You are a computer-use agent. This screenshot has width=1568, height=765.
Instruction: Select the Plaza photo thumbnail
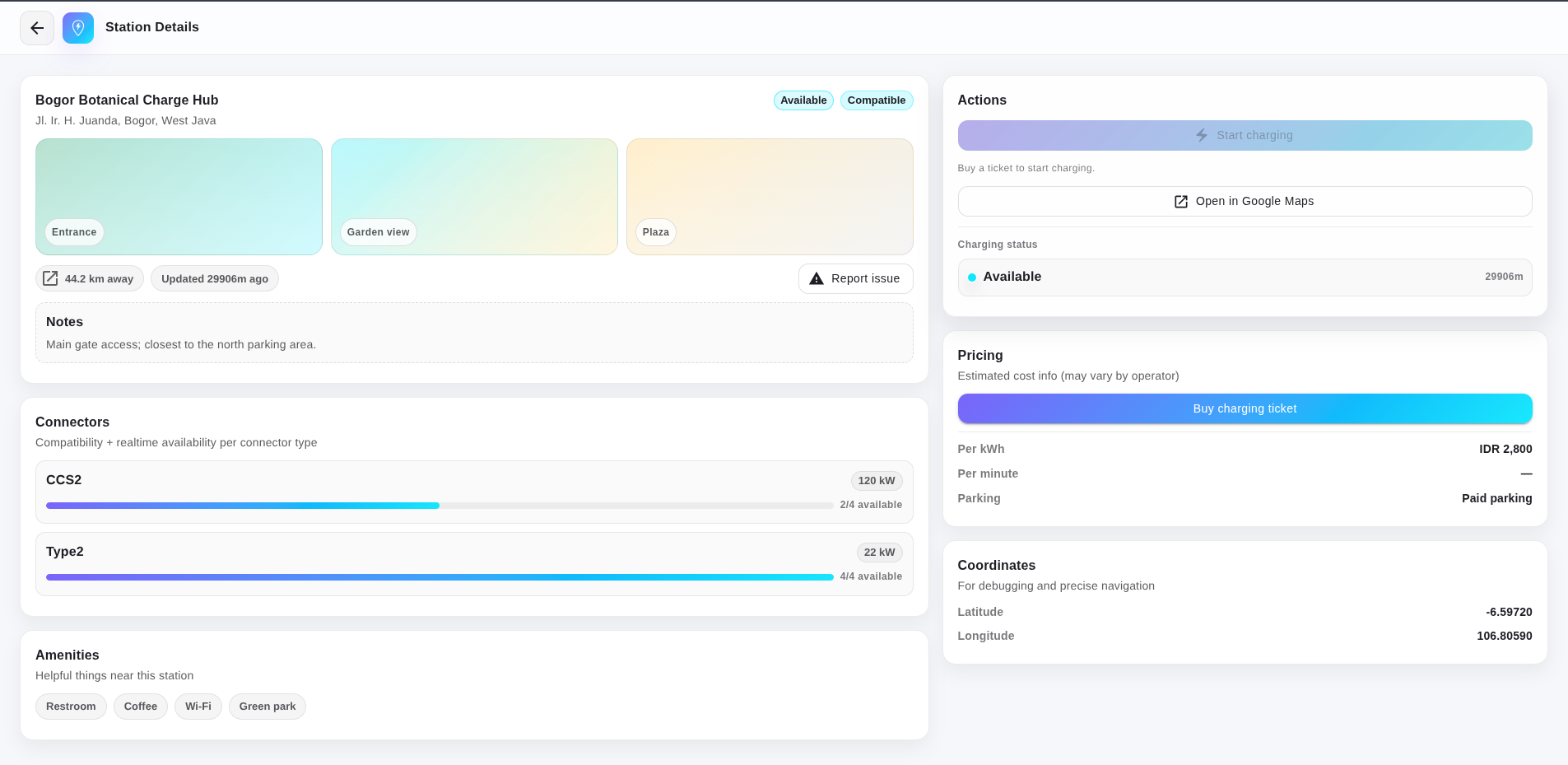pos(770,196)
